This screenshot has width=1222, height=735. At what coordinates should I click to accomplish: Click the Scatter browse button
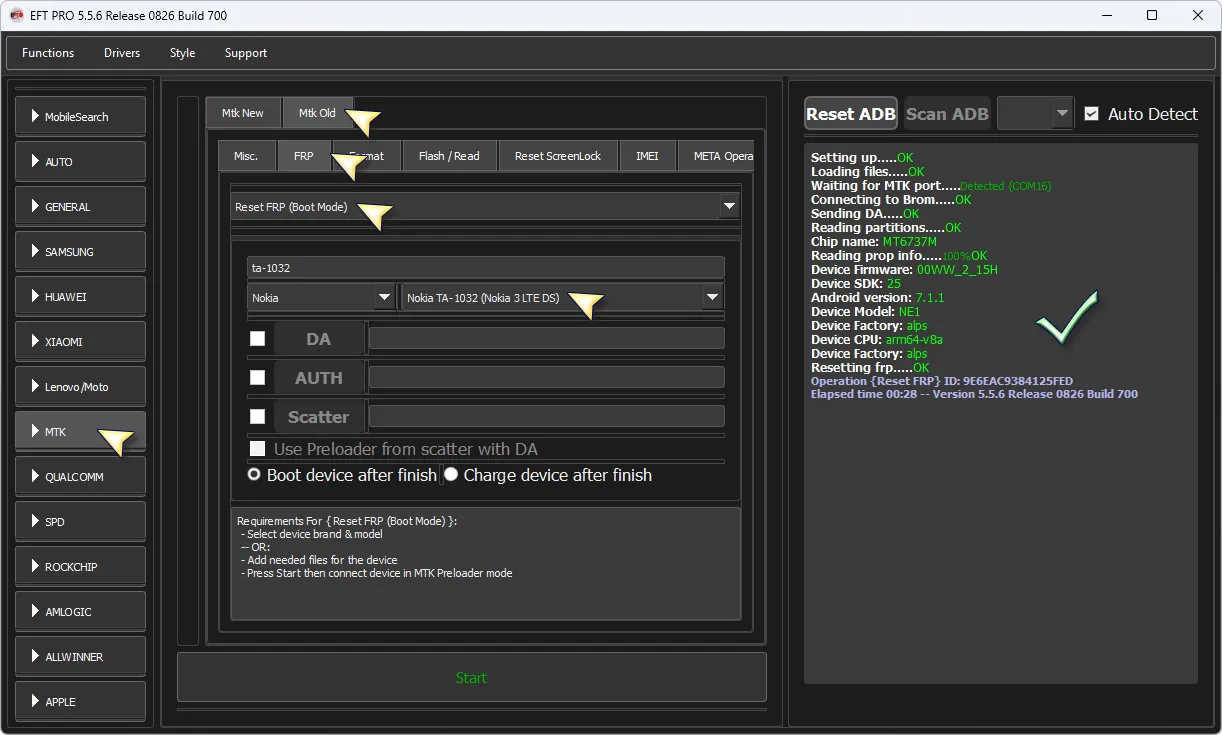pos(319,417)
